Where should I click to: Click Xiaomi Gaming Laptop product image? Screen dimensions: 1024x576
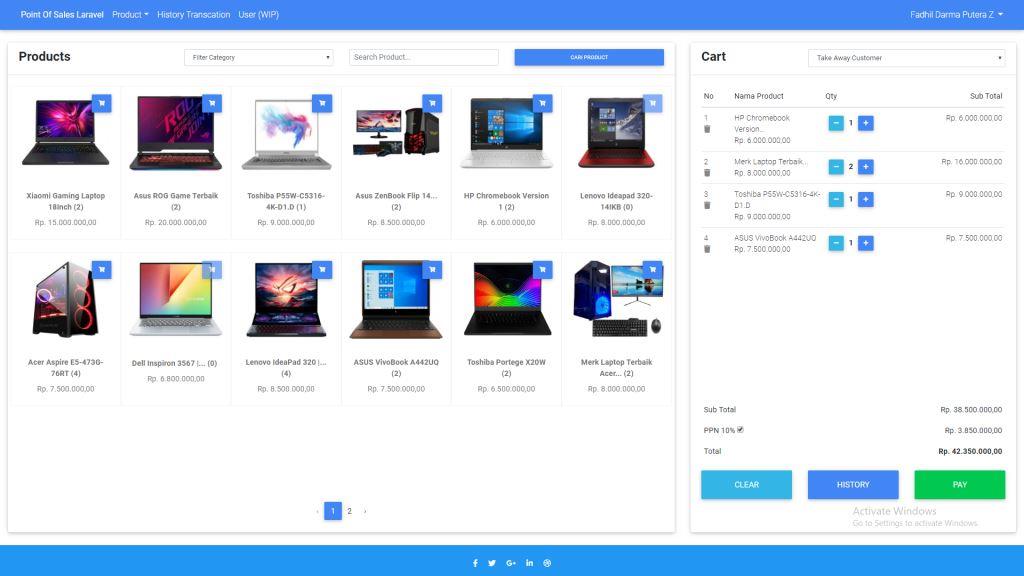click(65, 133)
